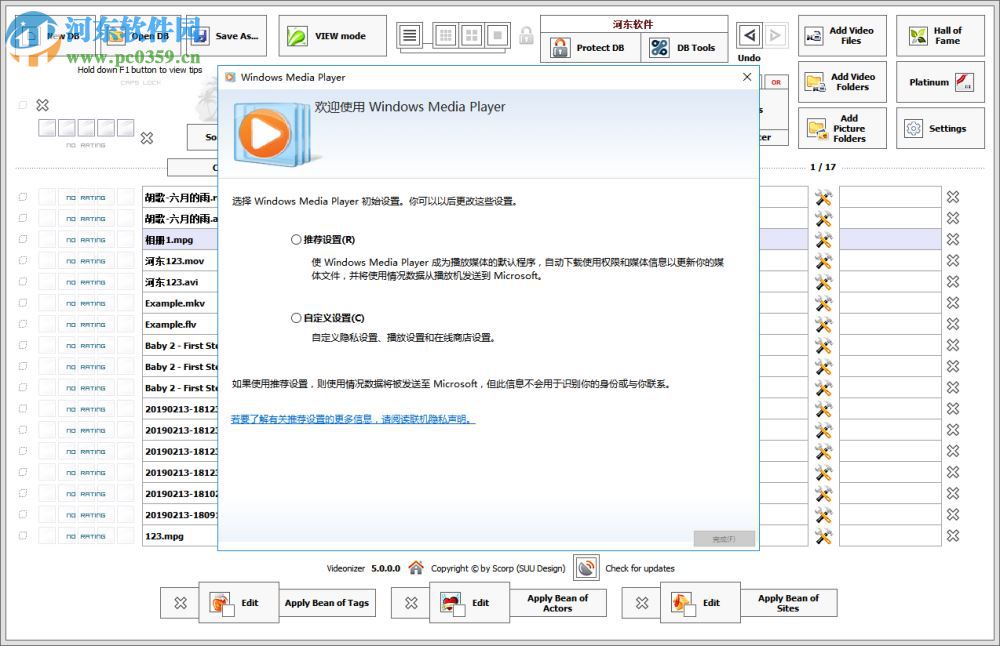Click Apply Bean of Actors
The width and height of the screenshot is (1000, 646).
coord(558,602)
